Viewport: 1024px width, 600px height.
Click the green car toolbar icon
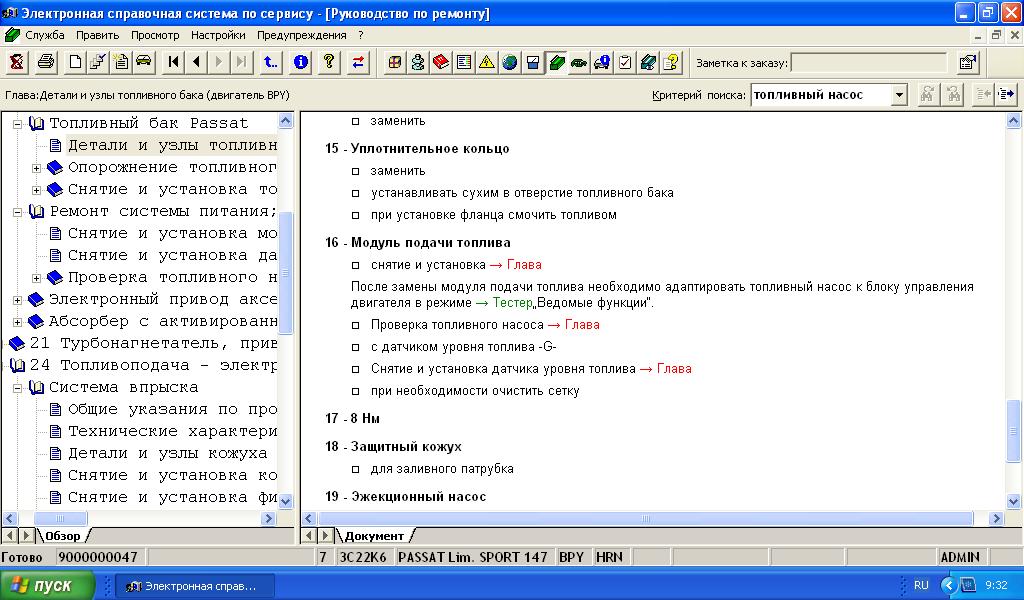point(579,62)
